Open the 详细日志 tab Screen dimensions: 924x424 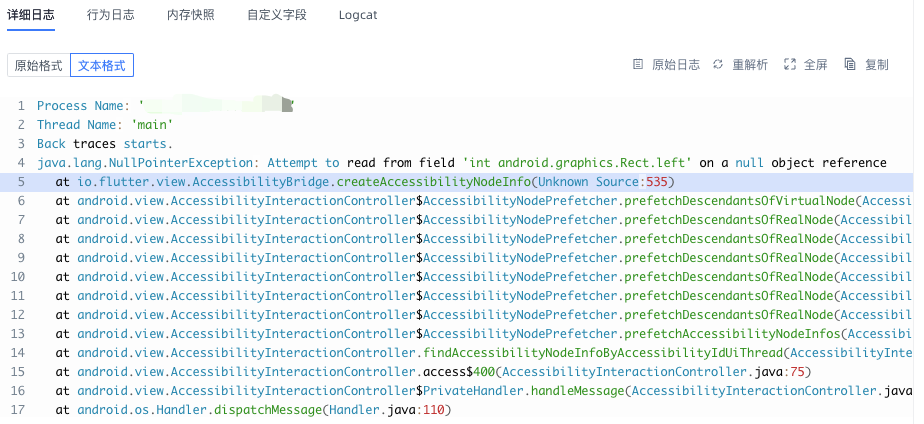coord(31,15)
